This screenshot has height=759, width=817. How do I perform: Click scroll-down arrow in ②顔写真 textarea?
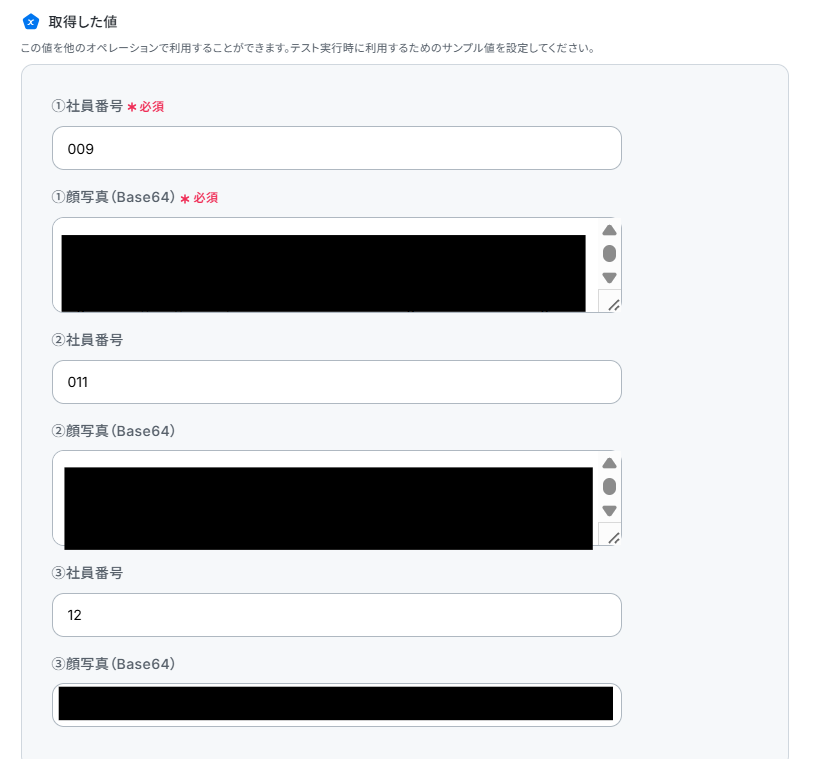click(x=609, y=511)
